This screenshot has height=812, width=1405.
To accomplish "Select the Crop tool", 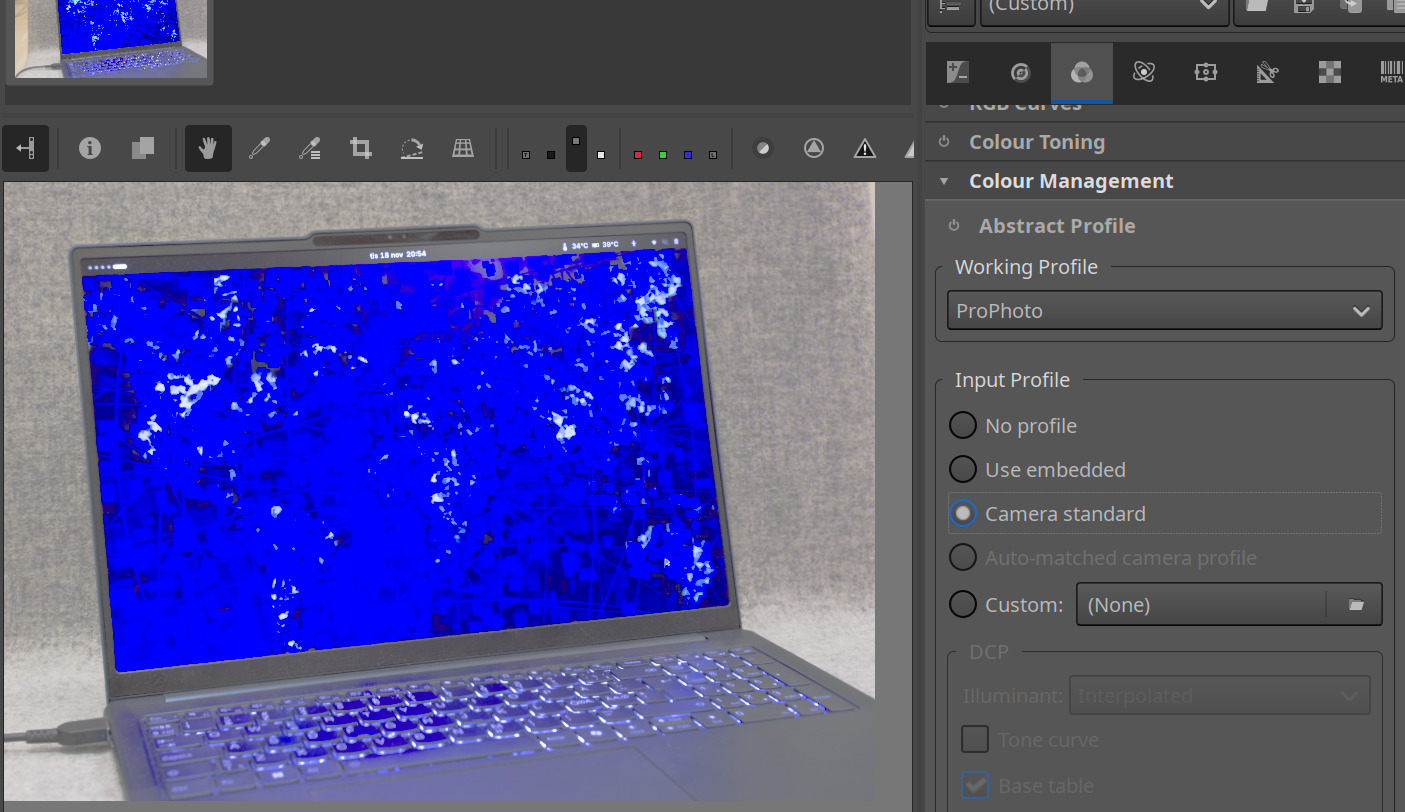I will click(360, 149).
